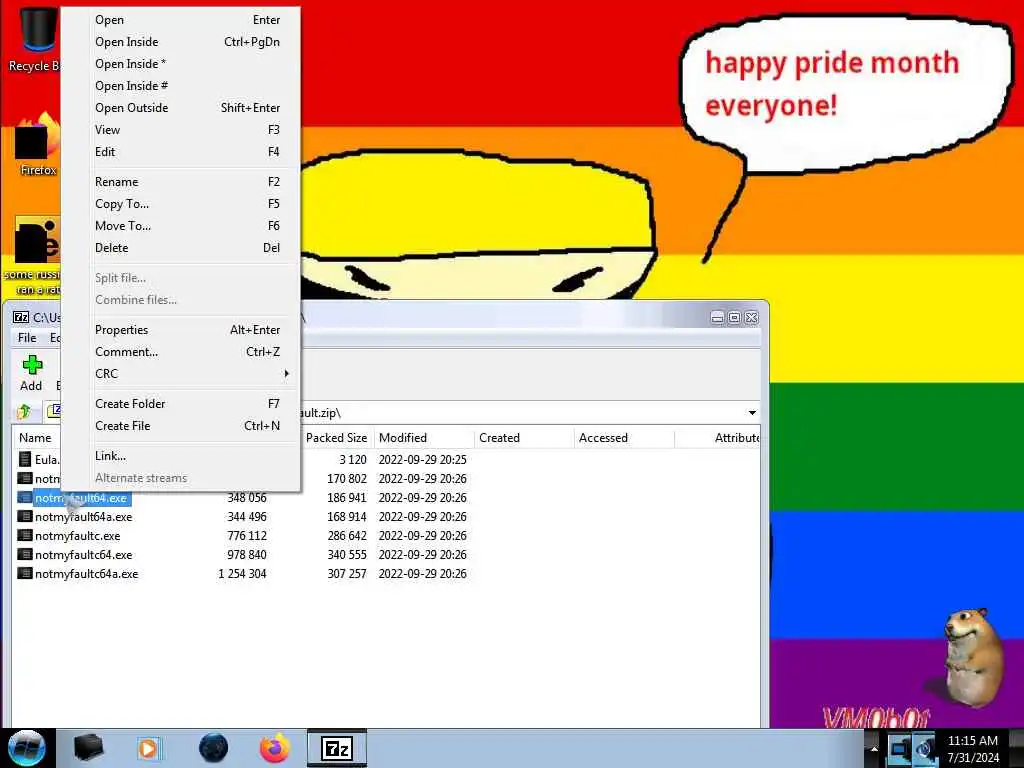The height and width of the screenshot is (768, 1024).
Task: Click the taskbar clock showing 11:15 AM
Action: 973,748
